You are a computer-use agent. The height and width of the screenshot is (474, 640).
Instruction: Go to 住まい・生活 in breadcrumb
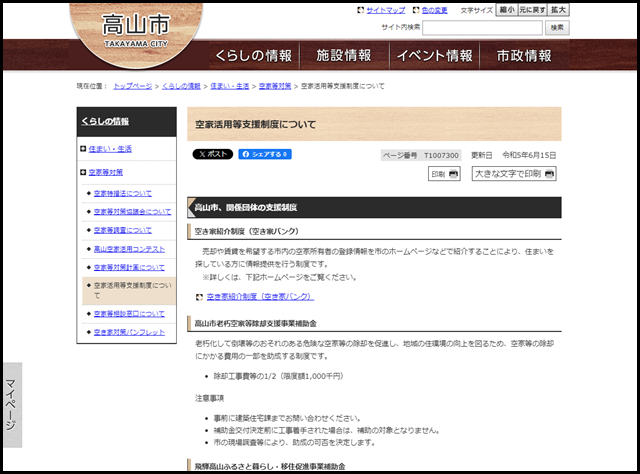click(229, 86)
